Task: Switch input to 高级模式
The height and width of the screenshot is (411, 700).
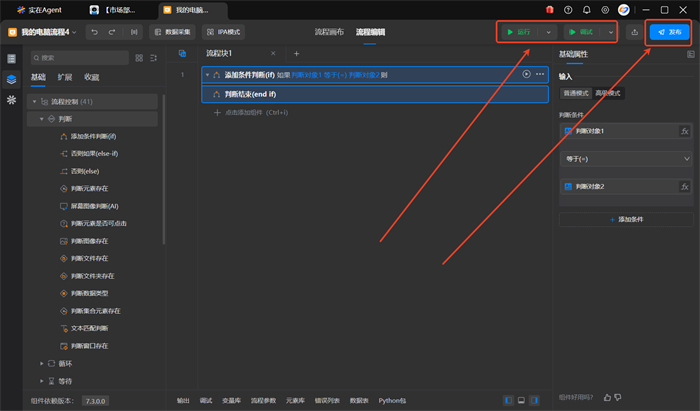Action: click(x=608, y=93)
